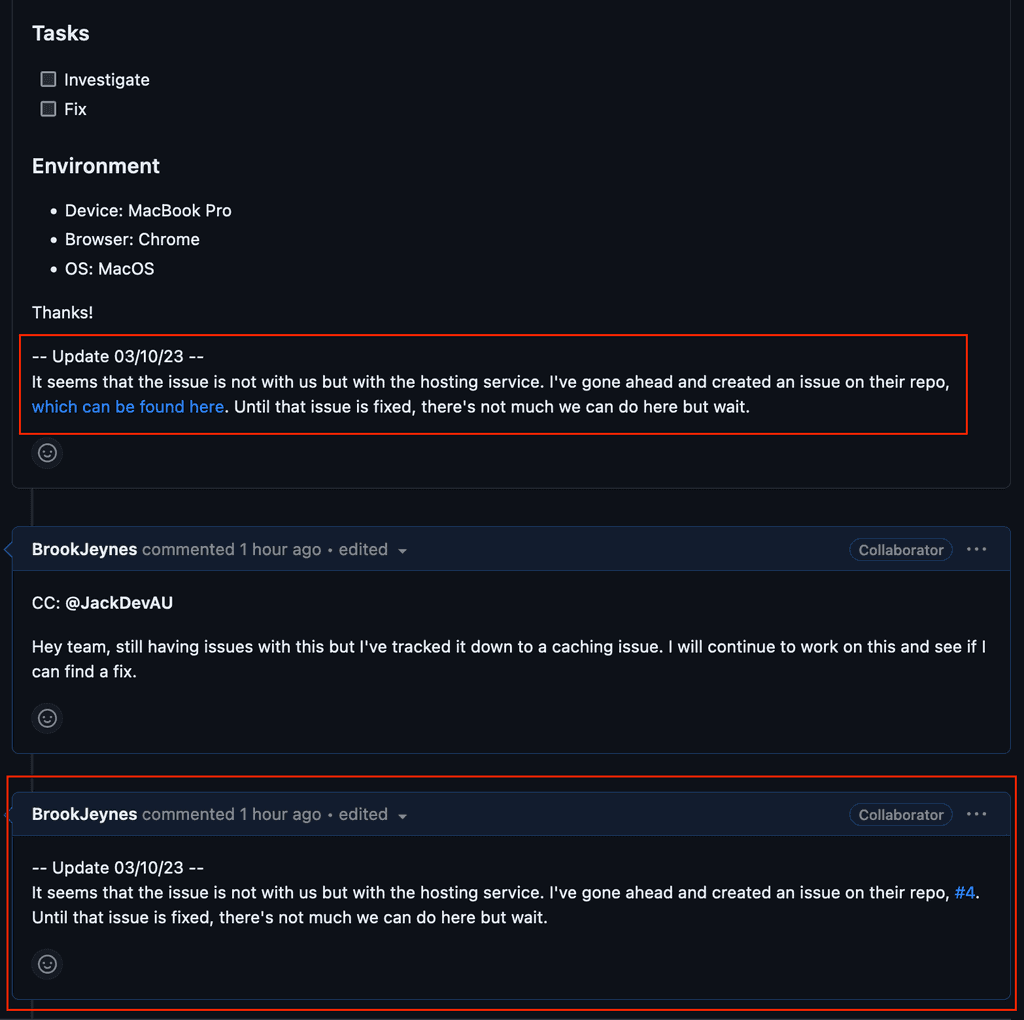Open the options menu on the bottom BrookJeynes comment

[x=977, y=814]
